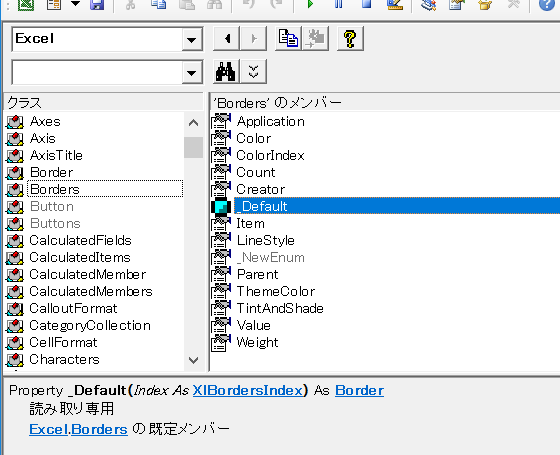Select the CellFormat class
The image size is (560, 455).
tap(63, 342)
